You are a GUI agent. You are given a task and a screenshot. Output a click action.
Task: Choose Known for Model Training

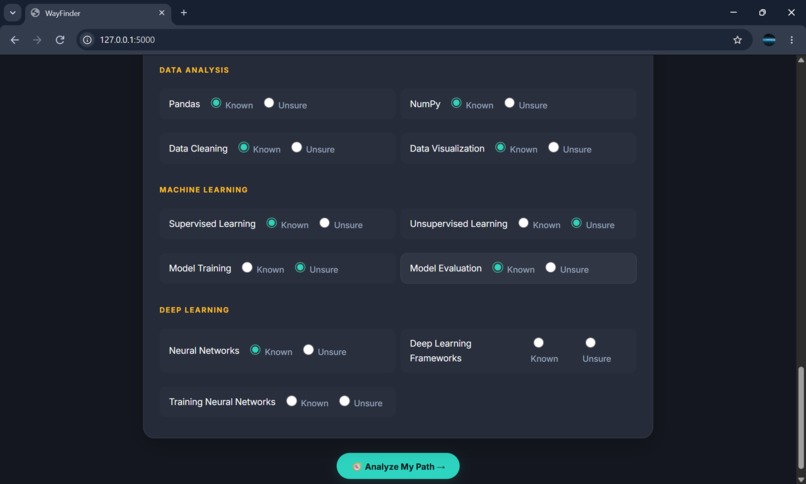point(247,268)
